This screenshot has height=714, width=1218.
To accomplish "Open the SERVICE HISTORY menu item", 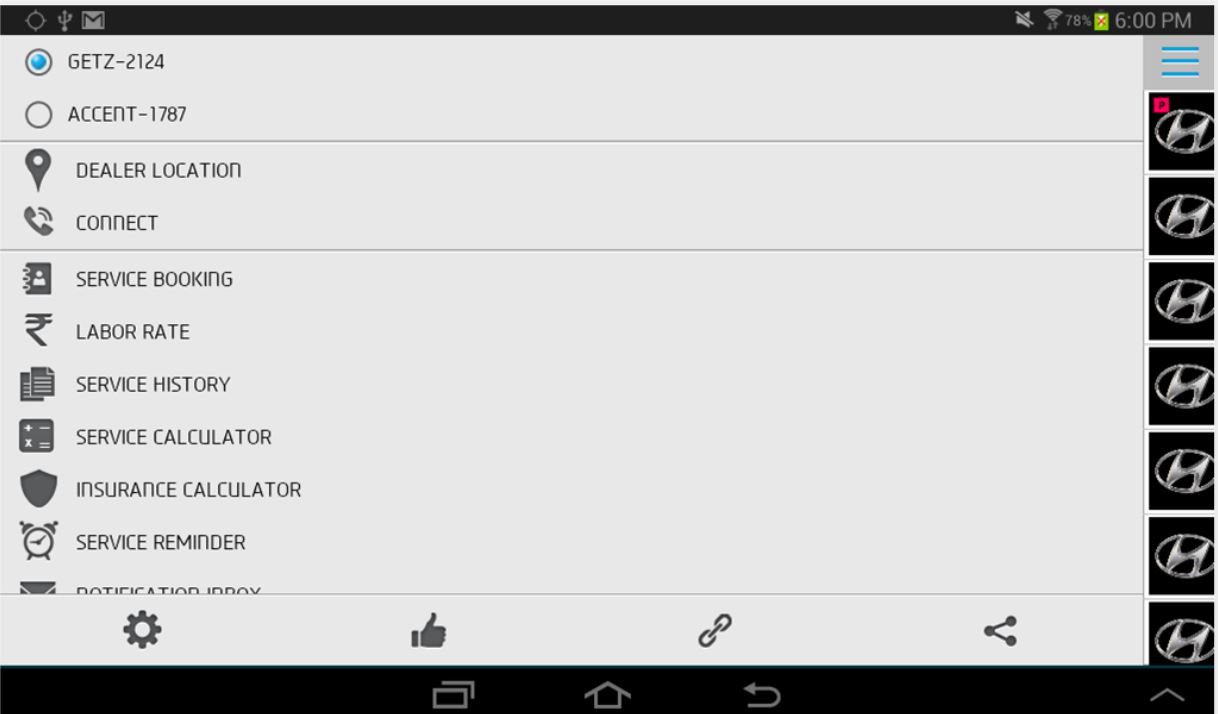I will 571,385.
